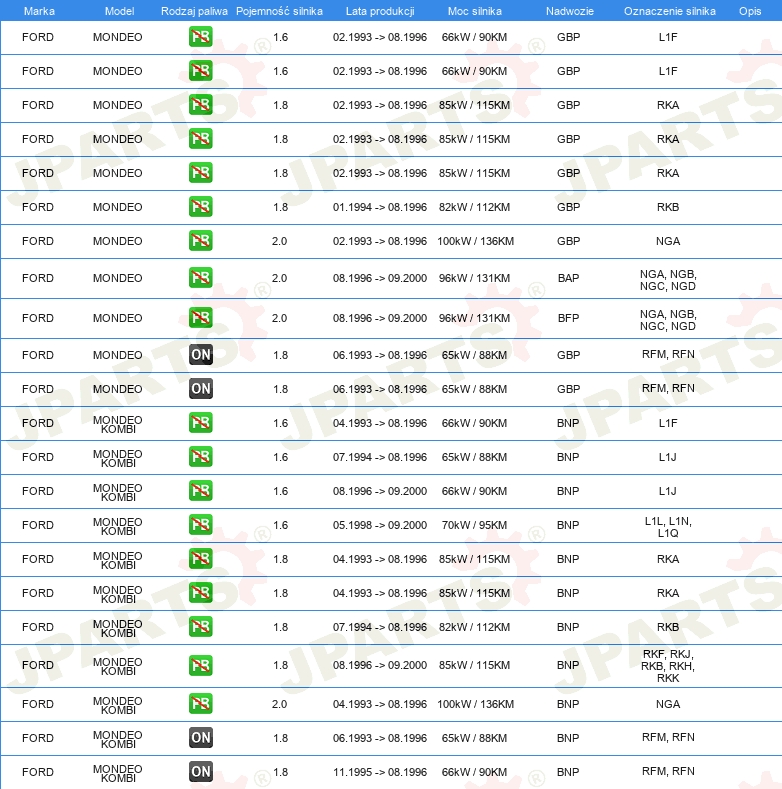This screenshot has width=782, height=789.
Task: Select 96kW / 131KM in the BAP row
Action: pyautogui.click(x=474, y=278)
